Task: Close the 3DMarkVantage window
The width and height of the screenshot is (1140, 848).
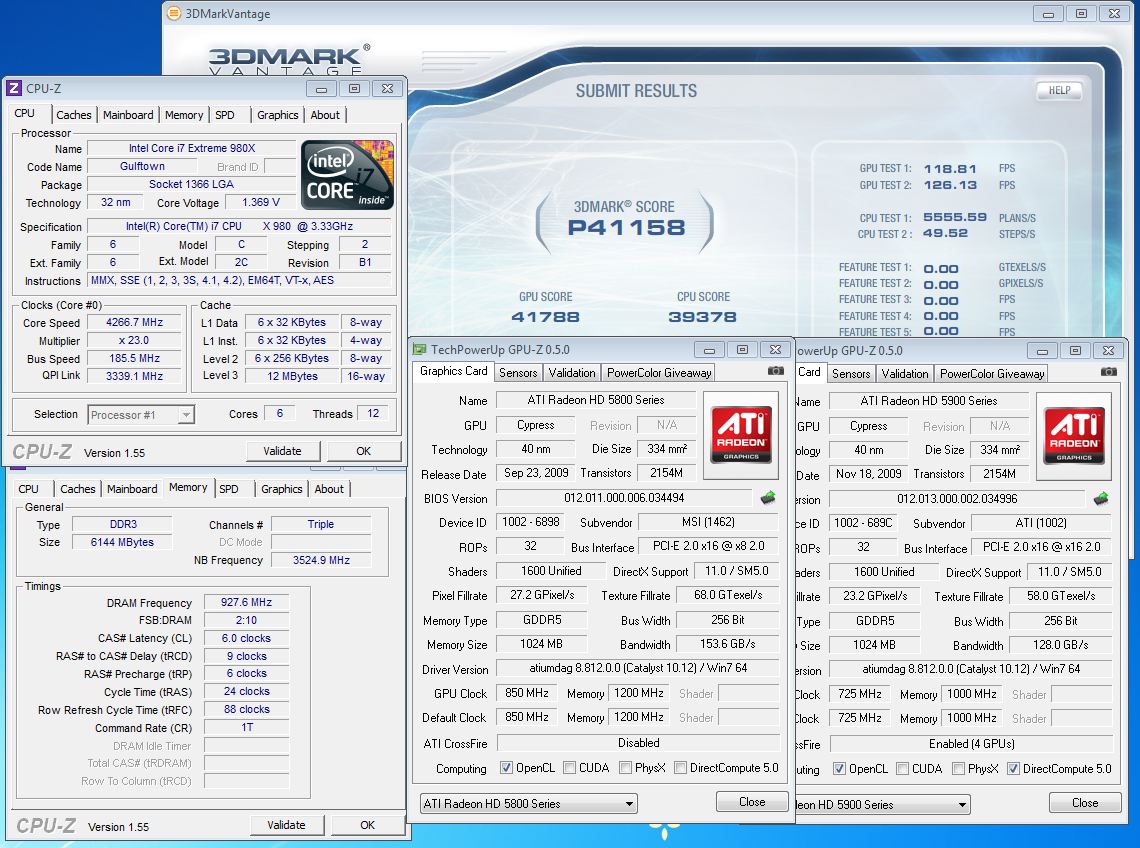Action: click(1114, 14)
